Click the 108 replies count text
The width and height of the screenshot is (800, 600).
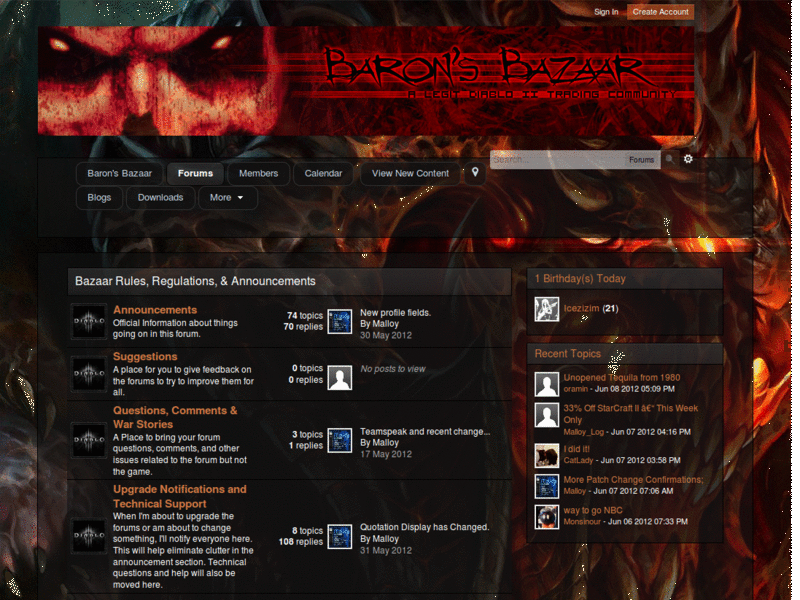pos(301,542)
